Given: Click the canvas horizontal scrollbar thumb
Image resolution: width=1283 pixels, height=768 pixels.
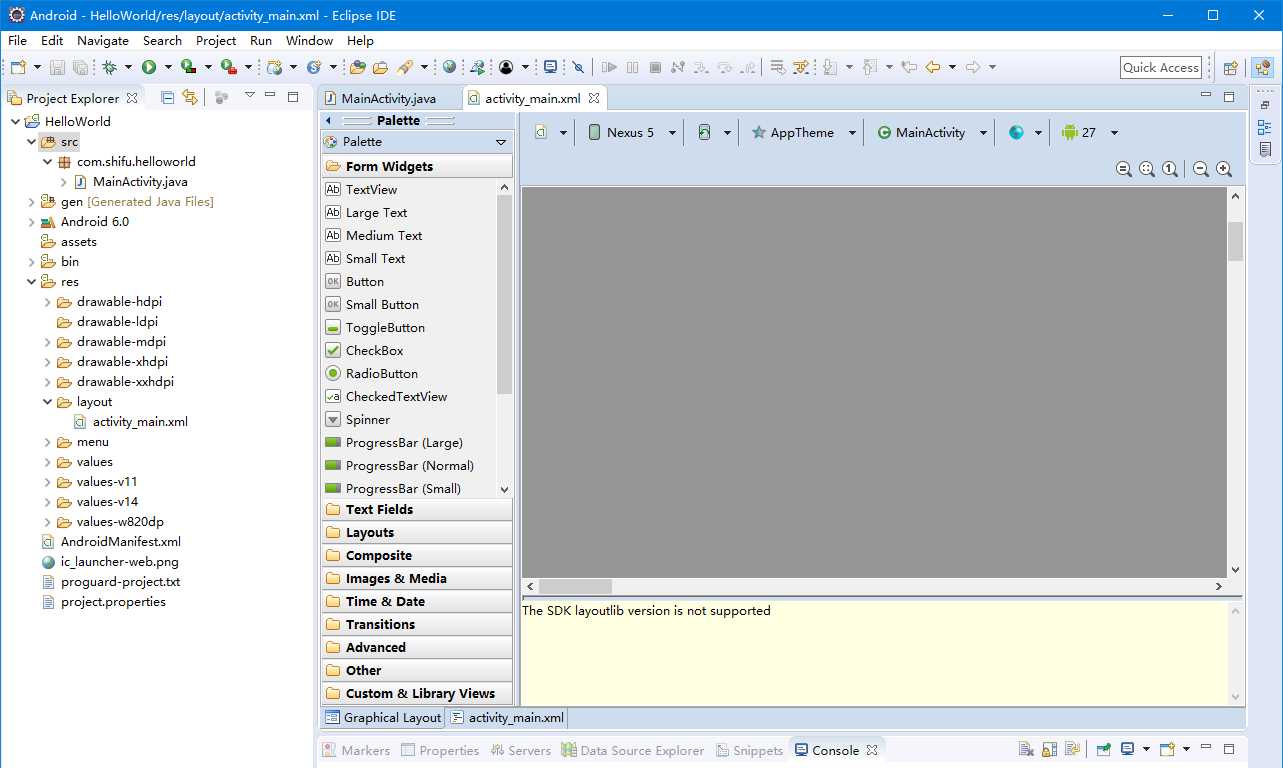Looking at the screenshot, I should tap(575, 587).
